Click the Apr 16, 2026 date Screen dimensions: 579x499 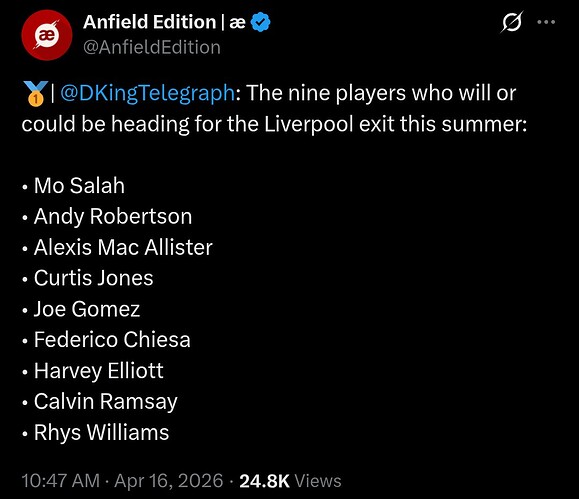pos(169,481)
